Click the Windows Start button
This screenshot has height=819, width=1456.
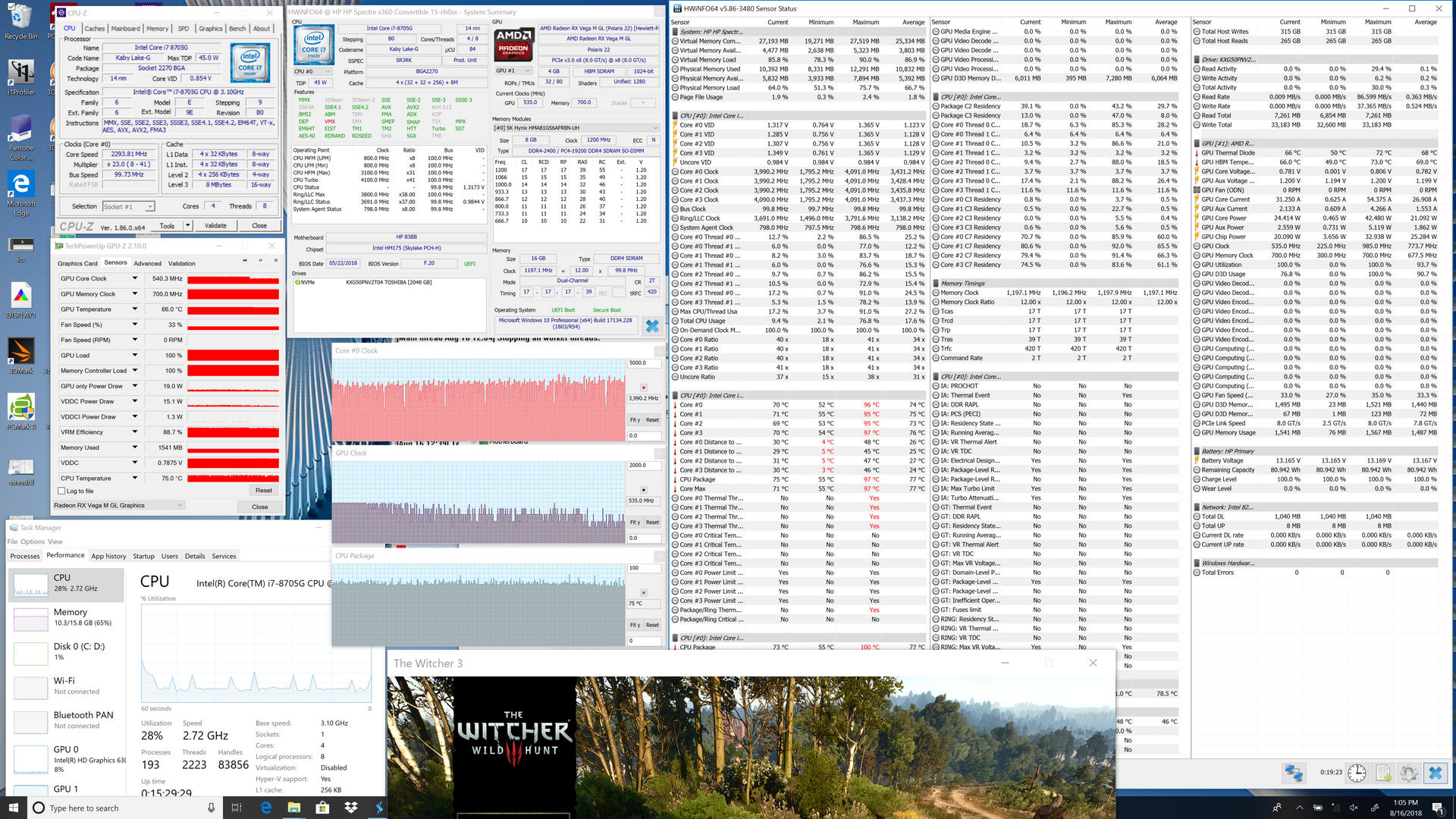pyautogui.click(x=13, y=808)
